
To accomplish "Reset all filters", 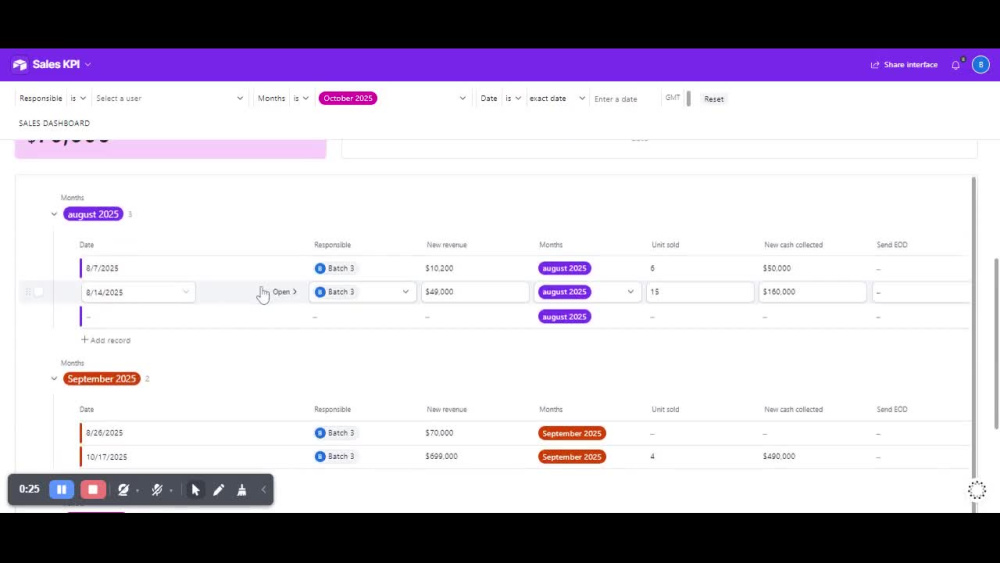I will click(x=714, y=99).
